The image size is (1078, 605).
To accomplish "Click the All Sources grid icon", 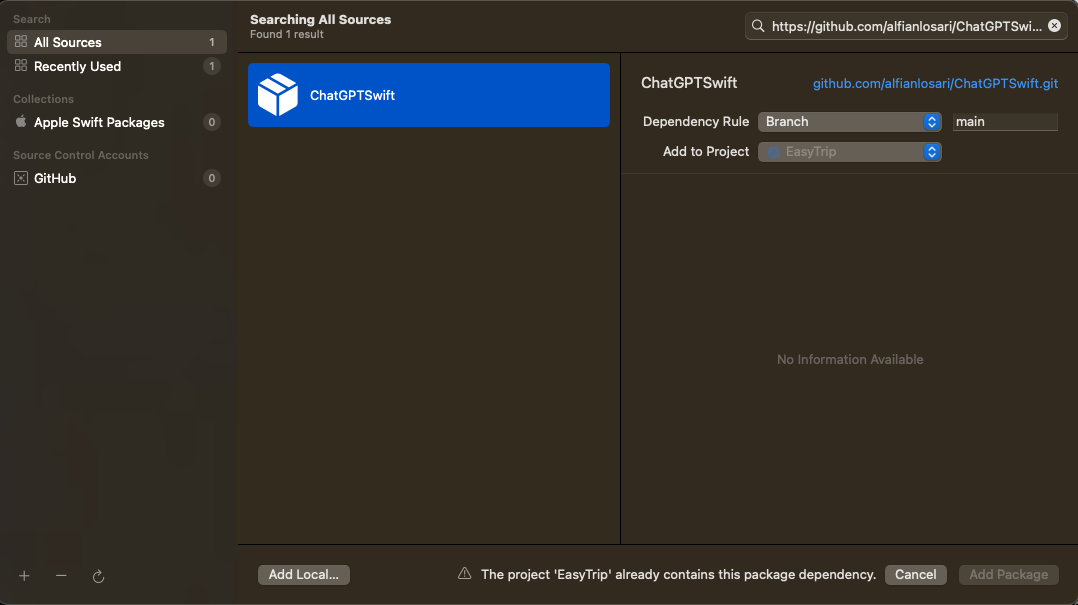I will coord(21,42).
